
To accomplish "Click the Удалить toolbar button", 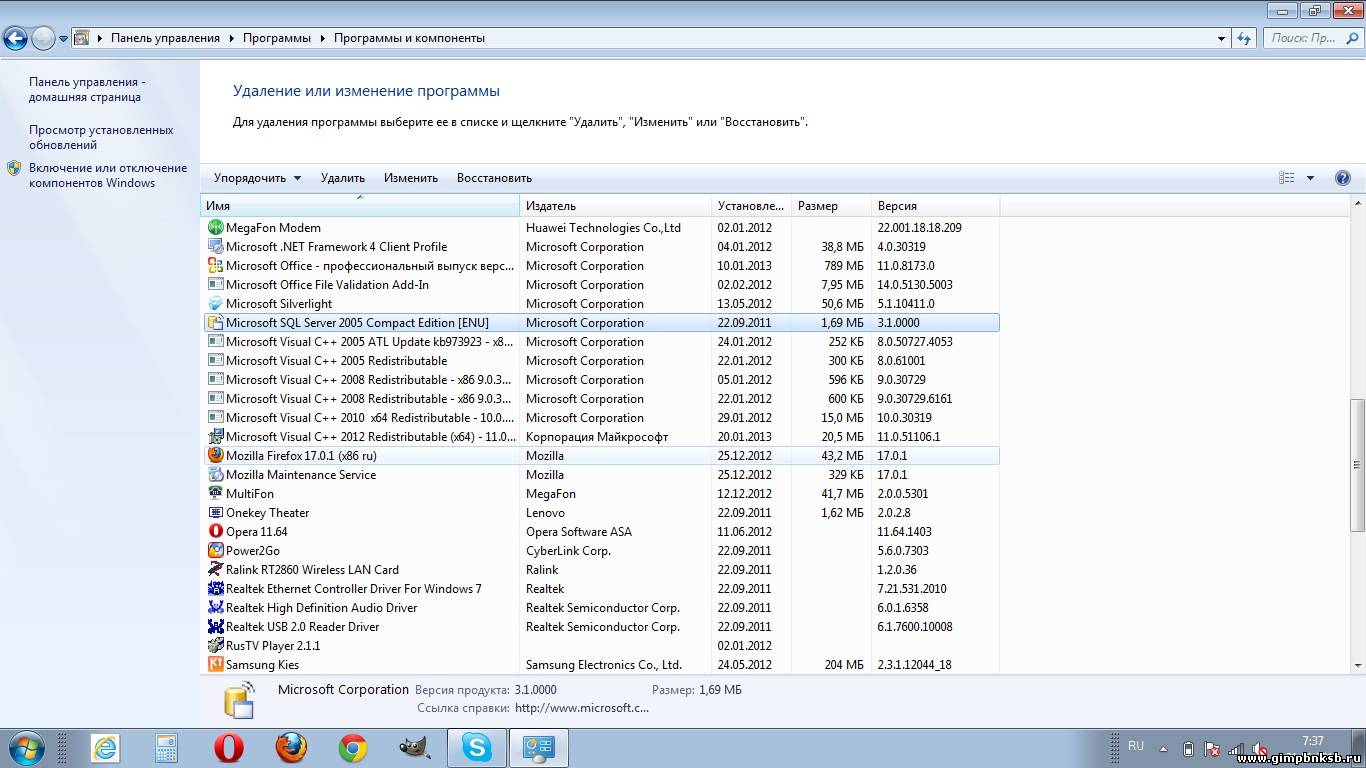I will 343,178.
